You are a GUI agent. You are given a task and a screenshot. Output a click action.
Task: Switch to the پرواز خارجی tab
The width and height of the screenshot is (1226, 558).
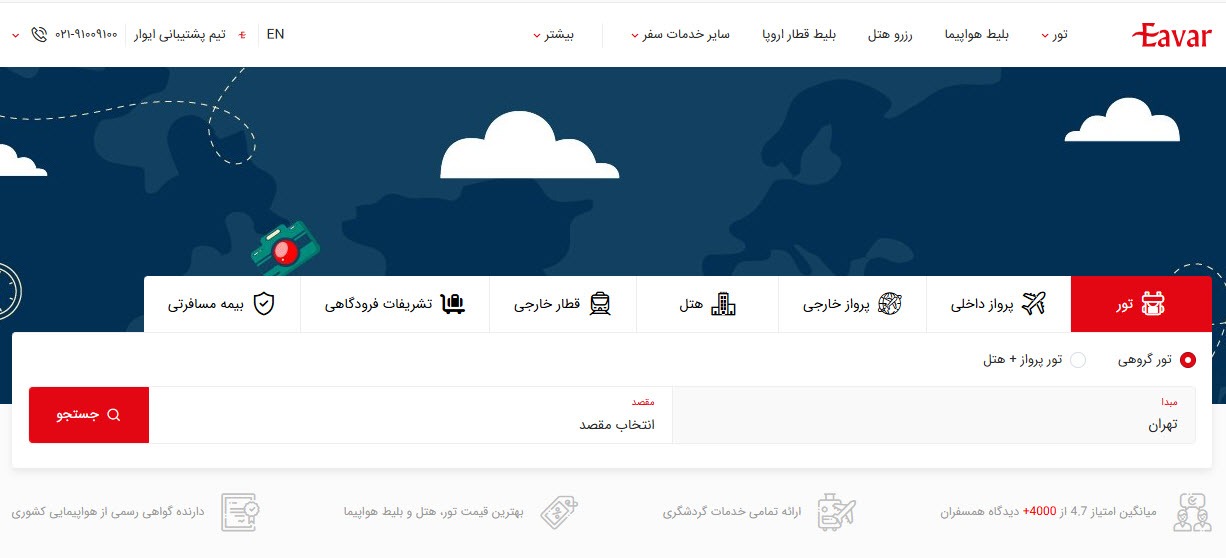click(x=852, y=304)
